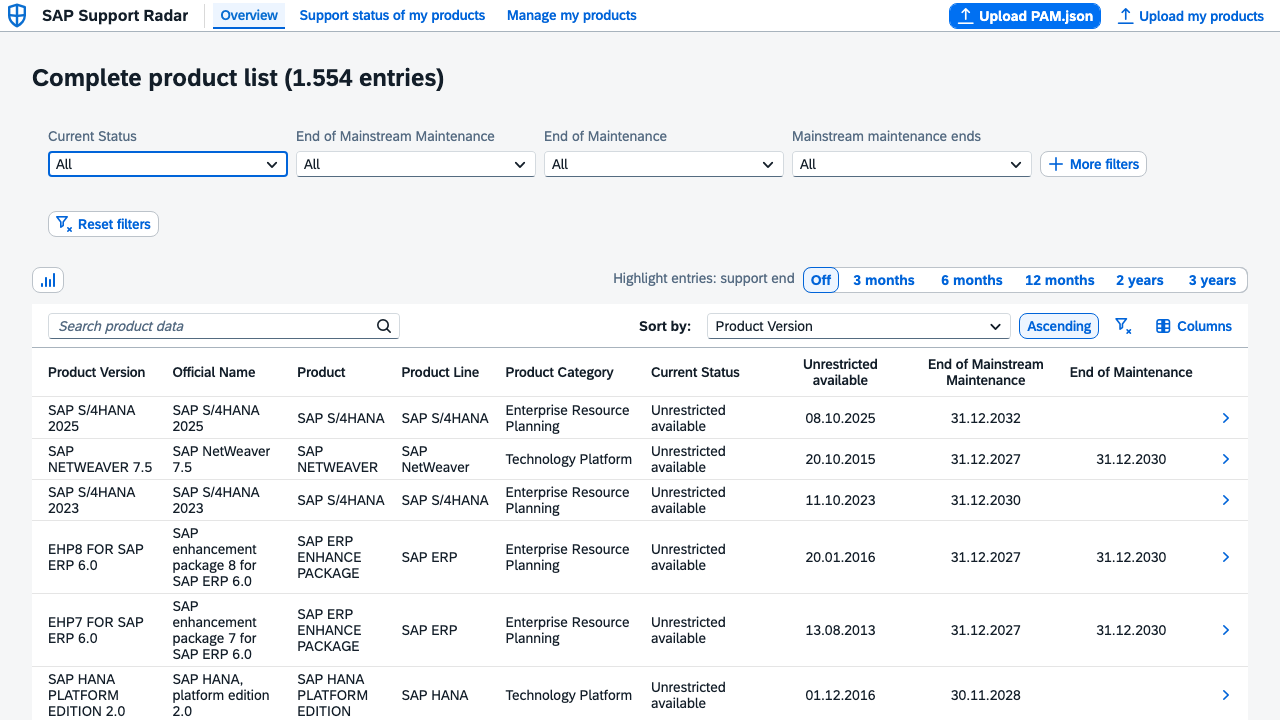Open details arrow for SAP S/4HANA 2025
The image size is (1280, 720).
coord(1226,418)
